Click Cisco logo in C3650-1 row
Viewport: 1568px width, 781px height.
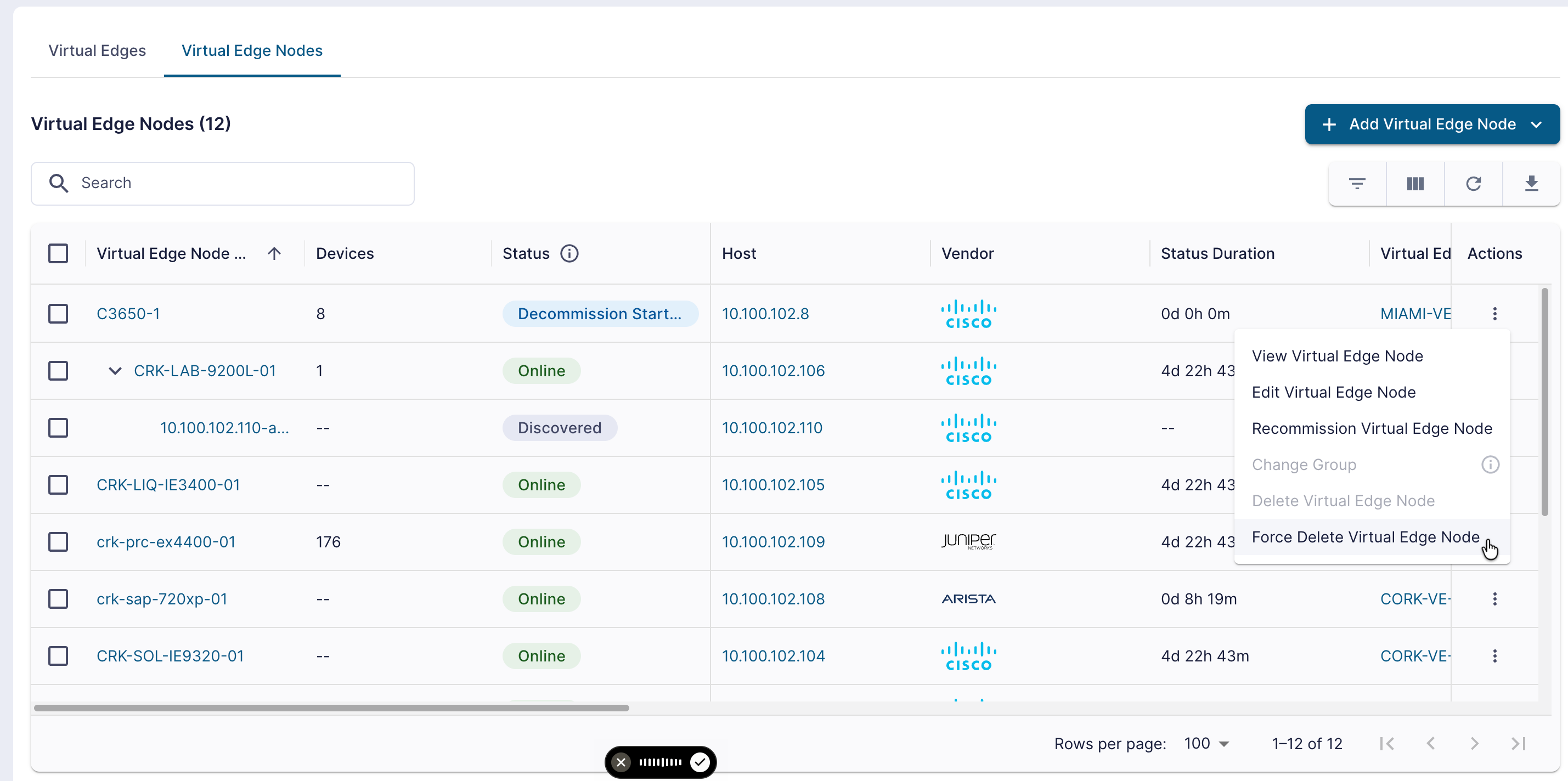click(968, 314)
